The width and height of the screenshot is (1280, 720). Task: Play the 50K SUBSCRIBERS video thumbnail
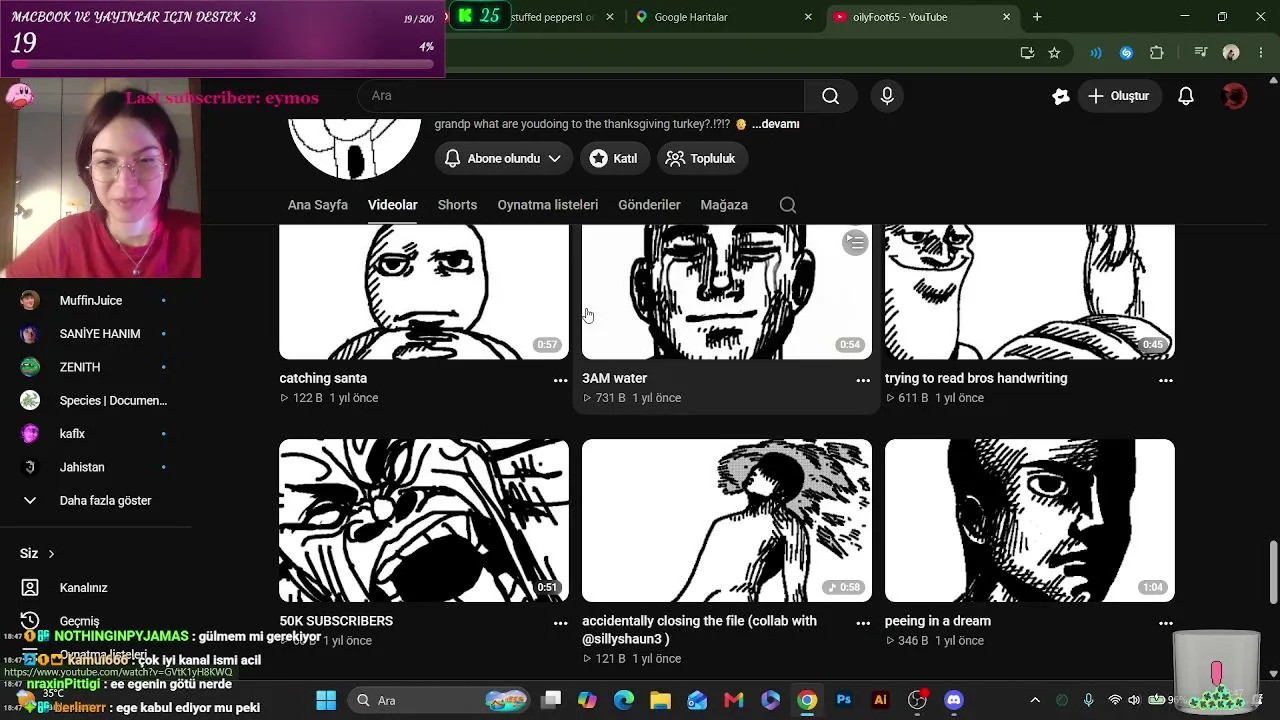point(424,520)
